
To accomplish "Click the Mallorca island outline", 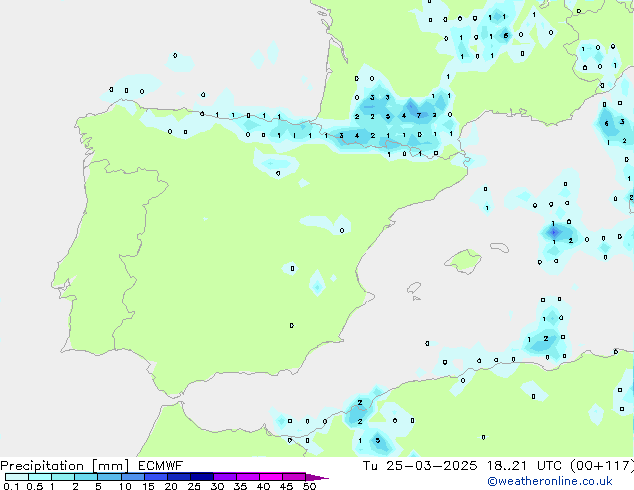I will [463, 261].
